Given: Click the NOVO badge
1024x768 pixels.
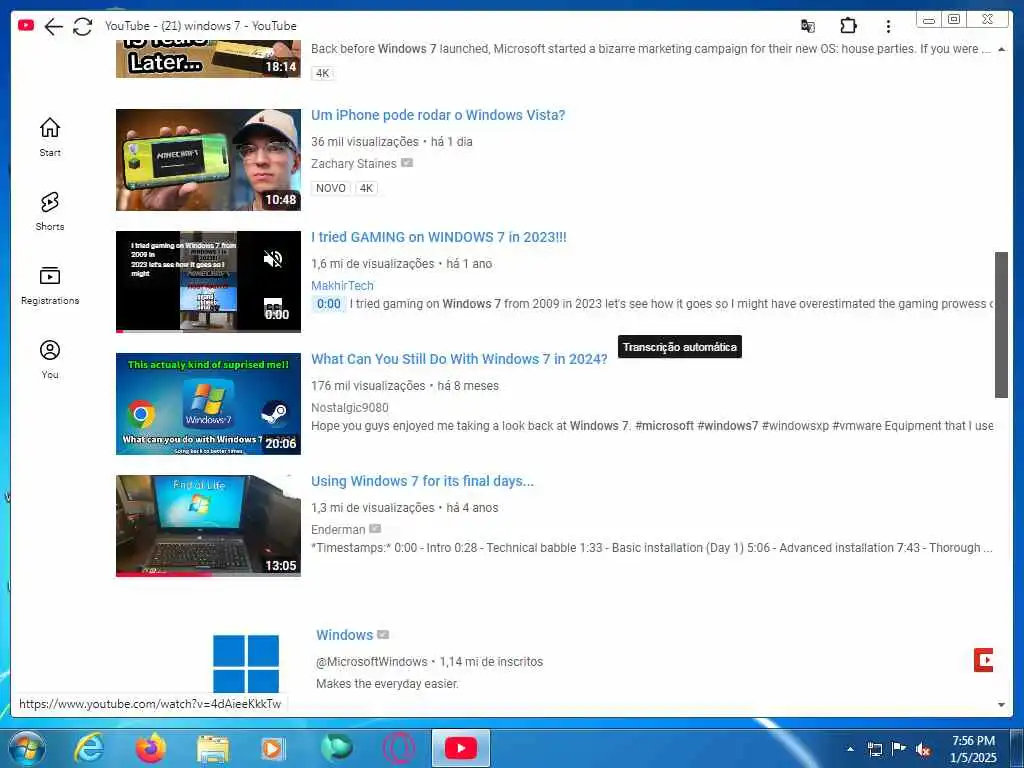Looking at the screenshot, I should click(x=330, y=188).
